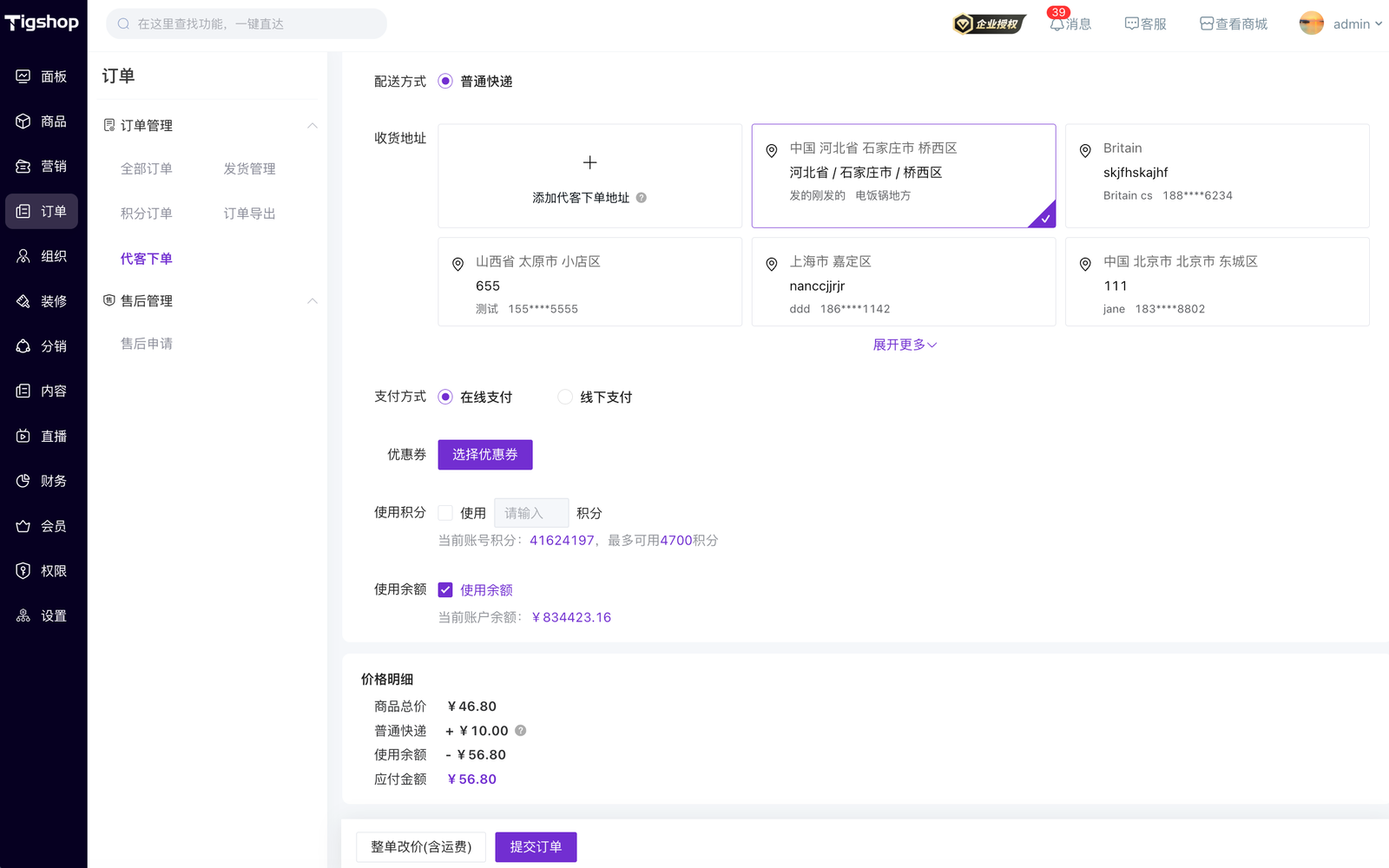Open the 发货管理 submenu item
The width and height of the screenshot is (1389, 868).
tap(250, 169)
